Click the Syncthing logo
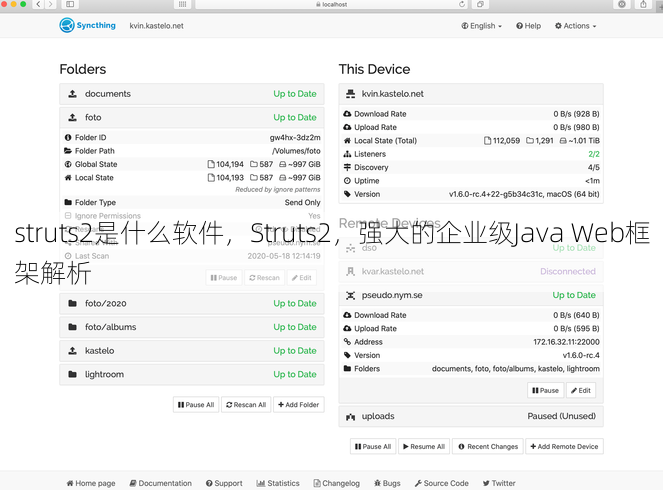Viewport: 663px width, 490px height. click(x=88, y=25)
